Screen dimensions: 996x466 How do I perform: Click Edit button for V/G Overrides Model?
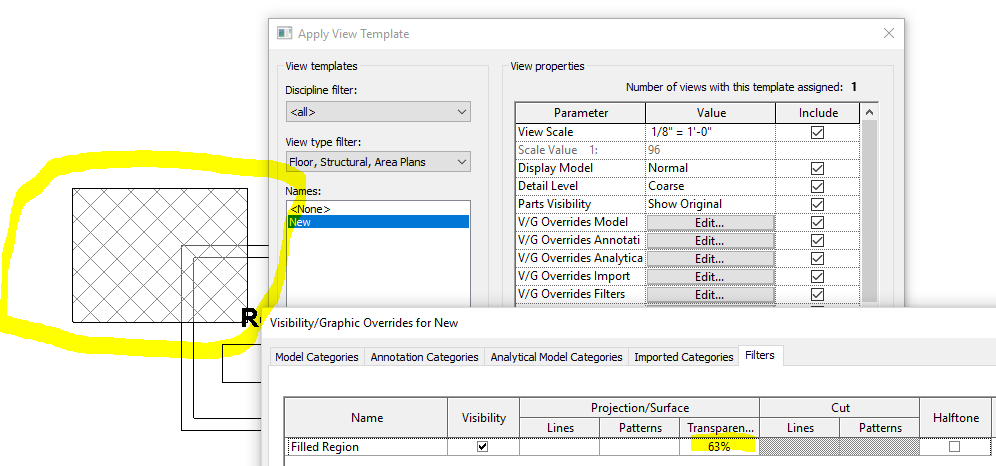coord(710,222)
